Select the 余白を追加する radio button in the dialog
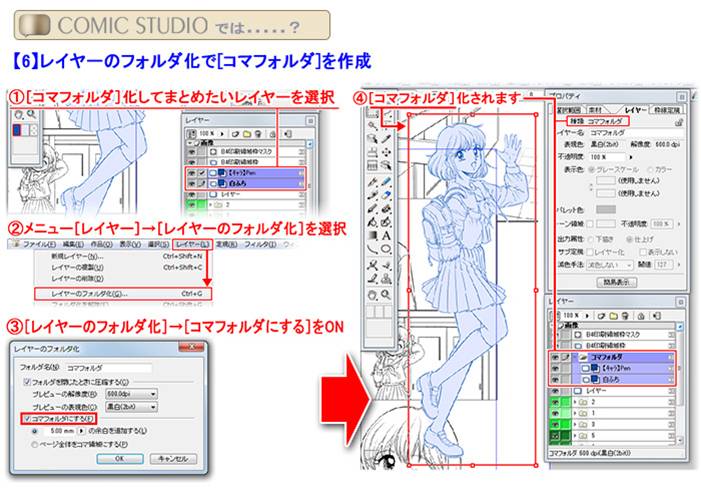The image size is (701, 493). tap(34, 431)
